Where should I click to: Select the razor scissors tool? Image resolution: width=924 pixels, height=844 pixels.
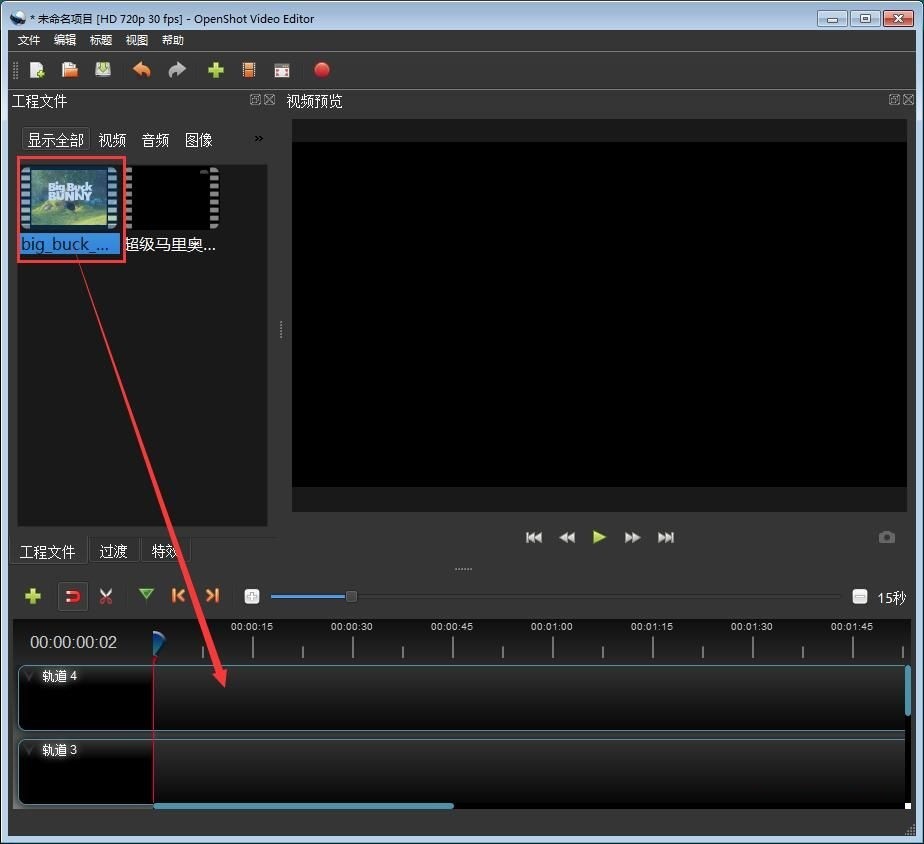(x=106, y=596)
